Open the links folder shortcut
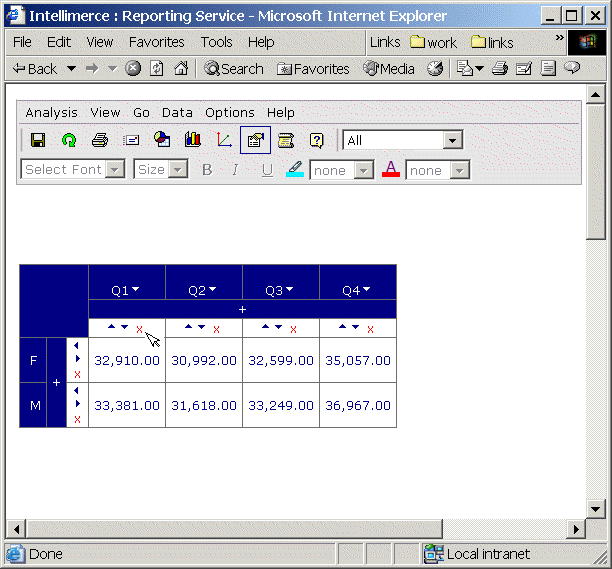612x569 pixels. (x=492, y=42)
